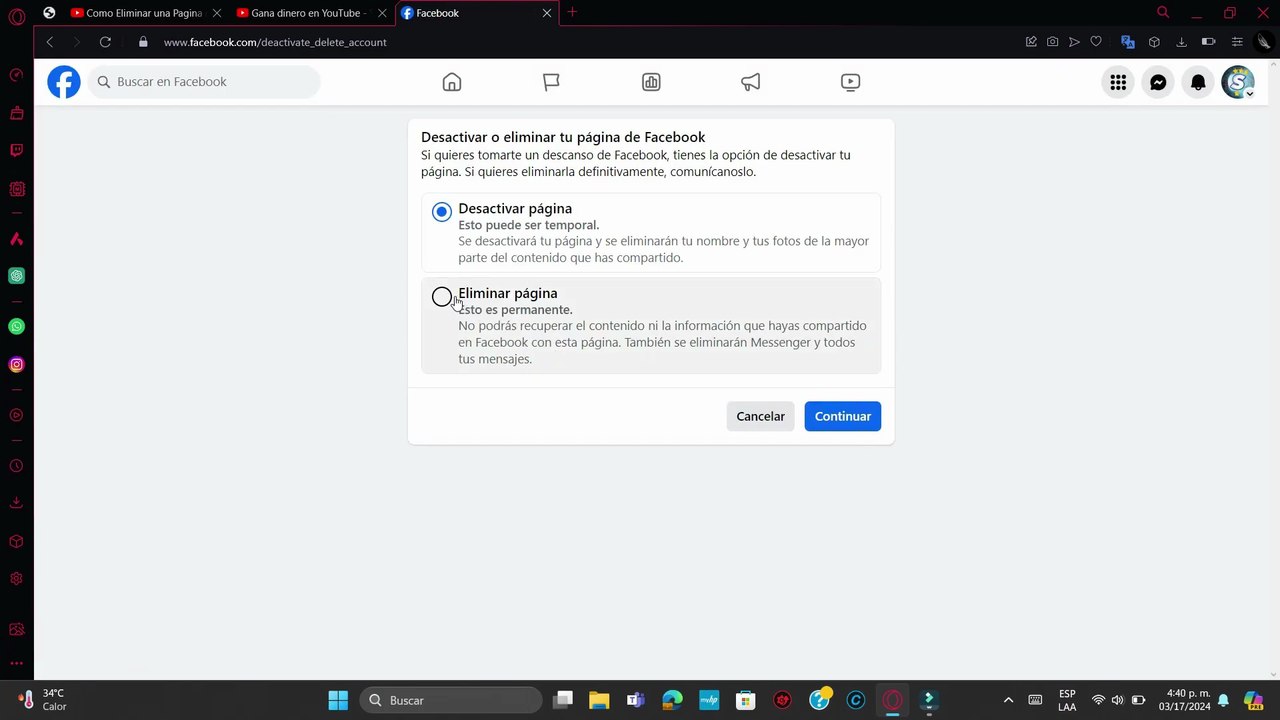Viewport: 1280px width, 720px height.
Task: Open WhatsApp in the Opera sidebar
Action: (x=16, y=326)
